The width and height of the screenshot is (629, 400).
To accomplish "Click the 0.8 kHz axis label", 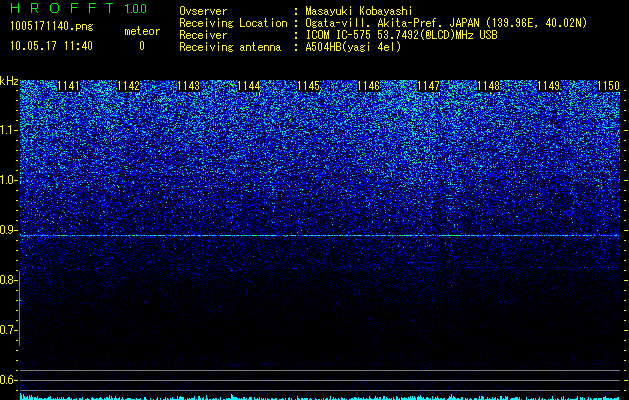I will (8, 280).
